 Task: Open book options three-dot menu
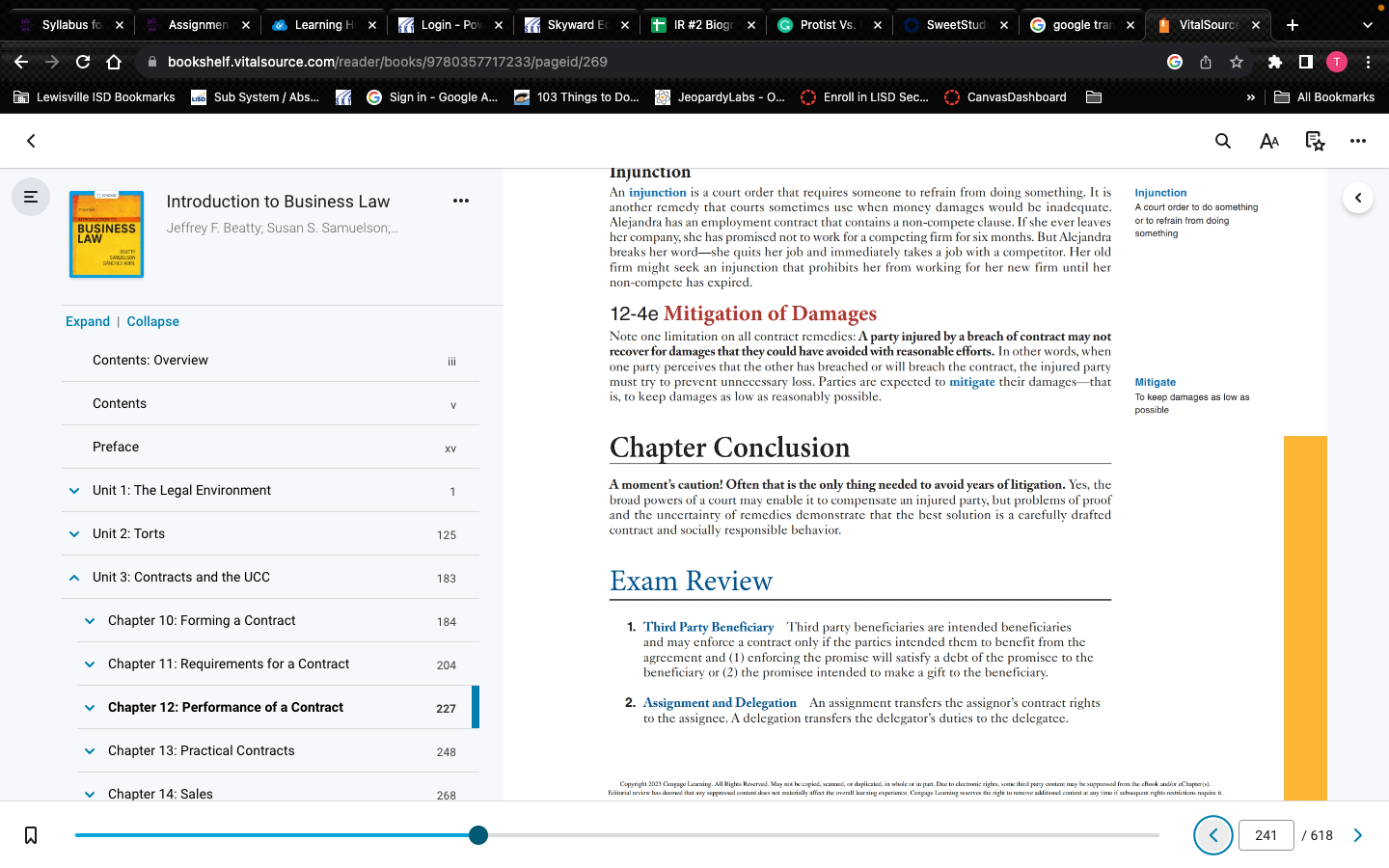[x=461, y=201]
